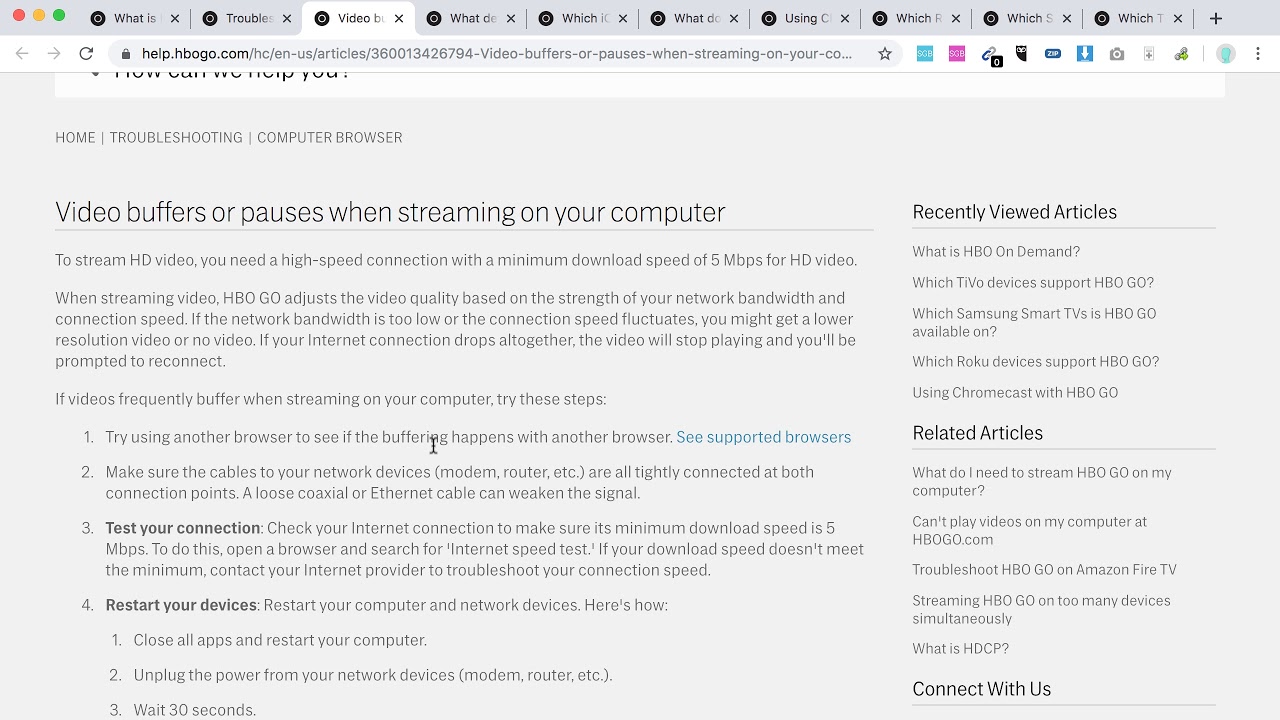The image size is (1280, 720).
Task: Click 'Related Articles' heading
Action: click(x=977, y=433)
